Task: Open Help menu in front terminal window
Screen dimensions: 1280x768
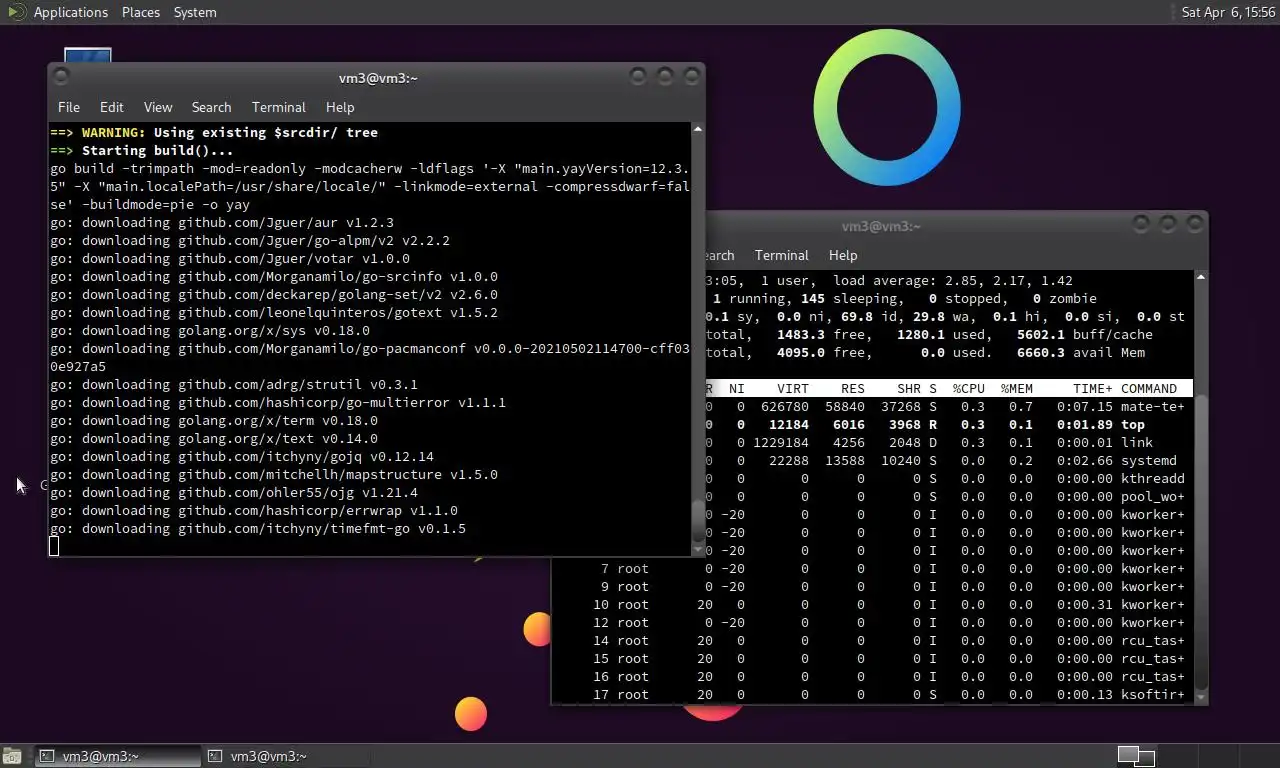Action: tap(340, 107)
